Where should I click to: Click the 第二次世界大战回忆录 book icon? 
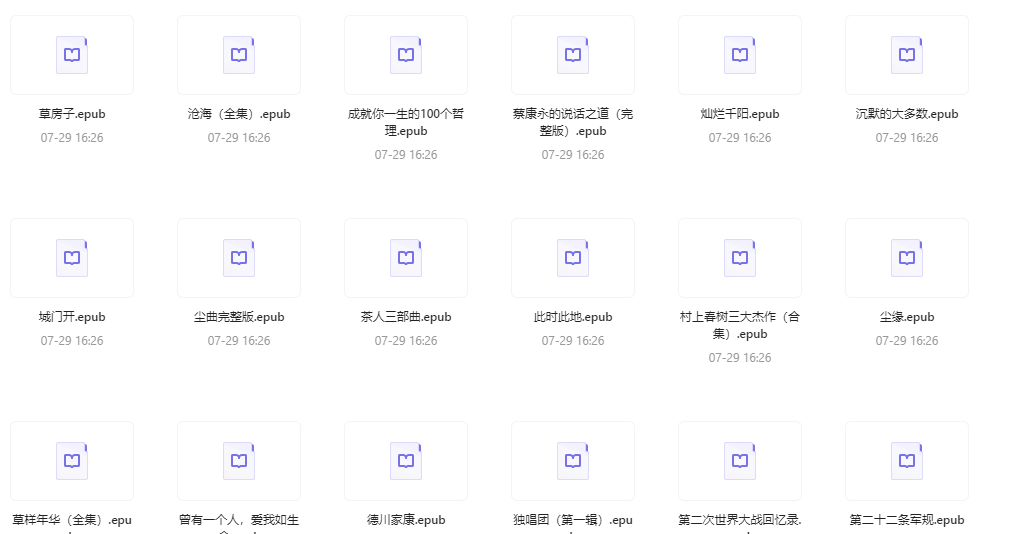tap(740, 461)
